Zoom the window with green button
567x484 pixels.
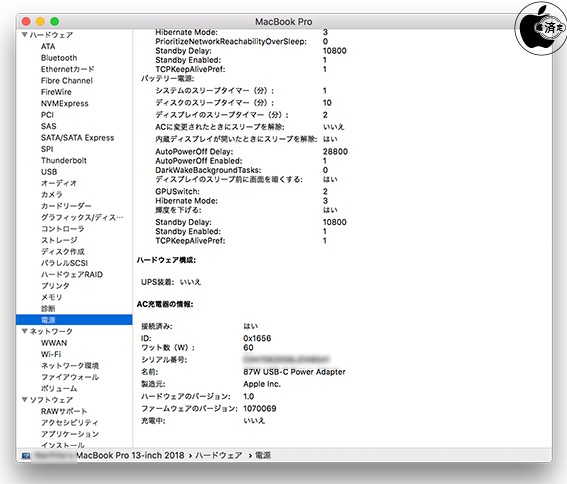[55, 22]
